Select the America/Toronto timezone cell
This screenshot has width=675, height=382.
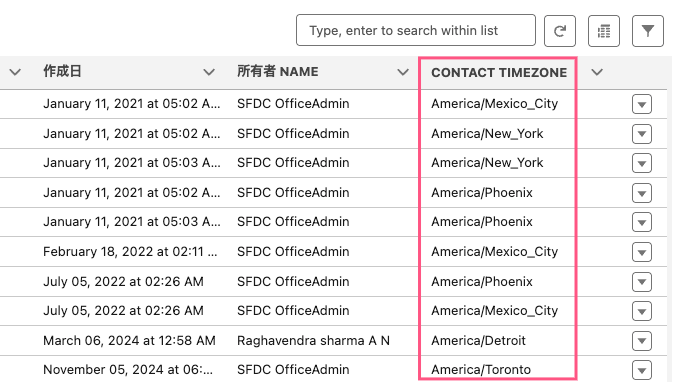(x=481, y=370)
